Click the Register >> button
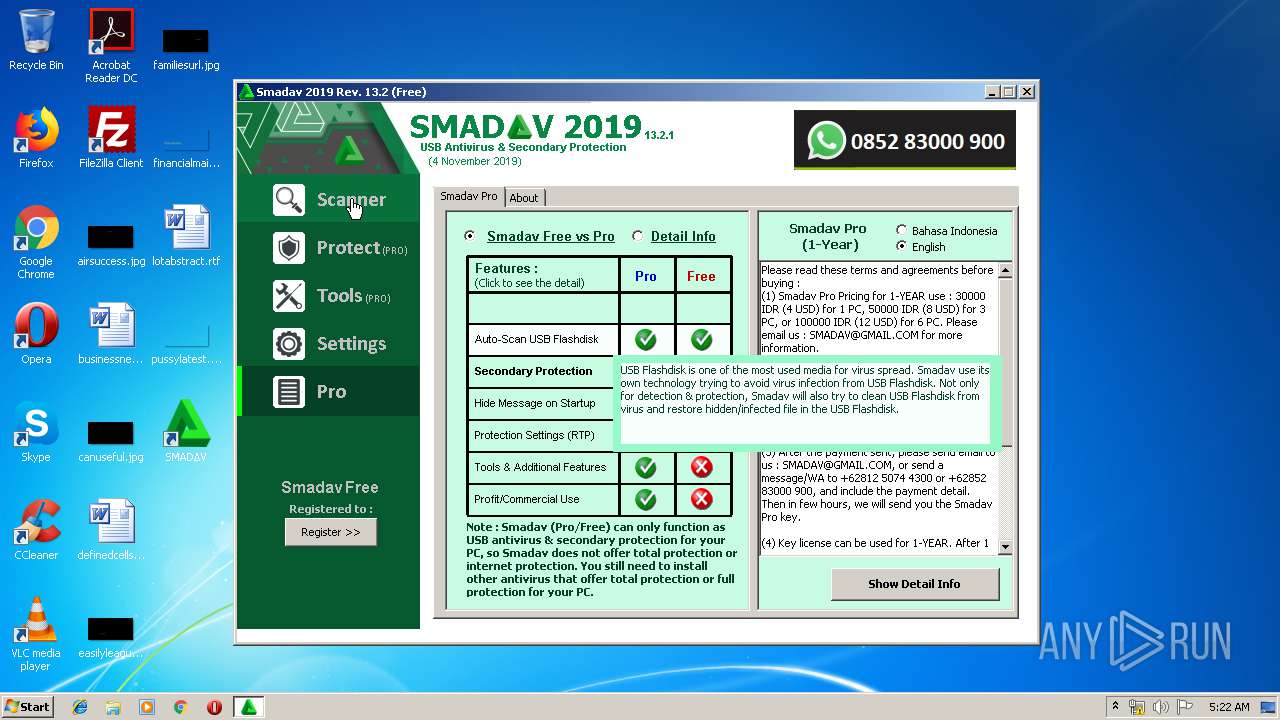 point(331,532)
